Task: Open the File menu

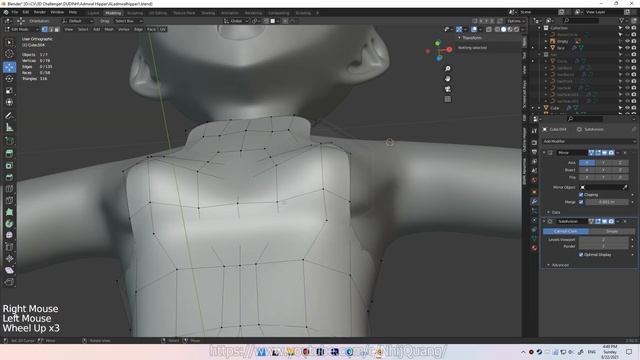Action: click(15, 12)
